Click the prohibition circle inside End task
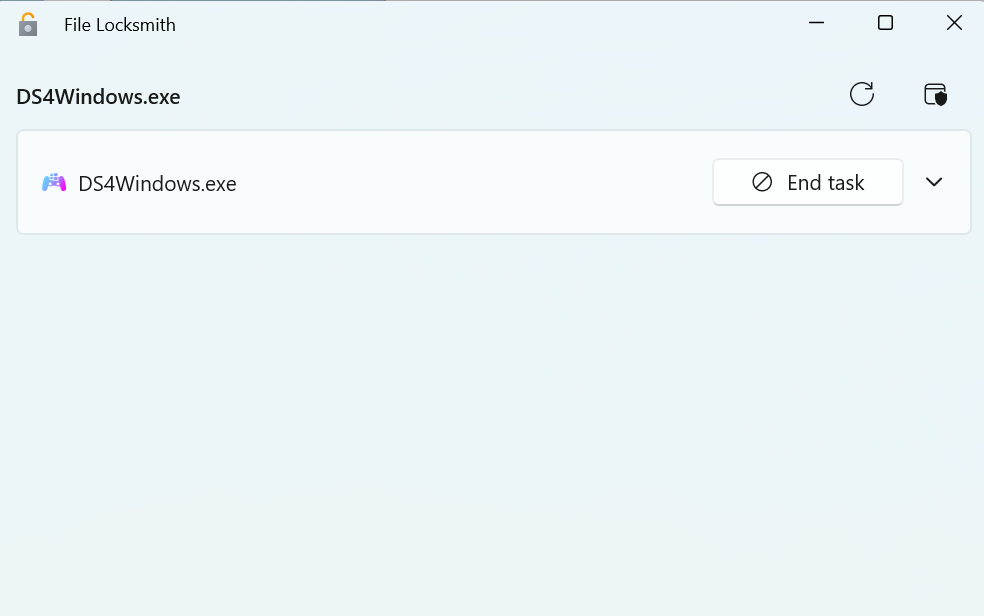The width and height of the screenshot is (984, 616). [x=762, y=182]
